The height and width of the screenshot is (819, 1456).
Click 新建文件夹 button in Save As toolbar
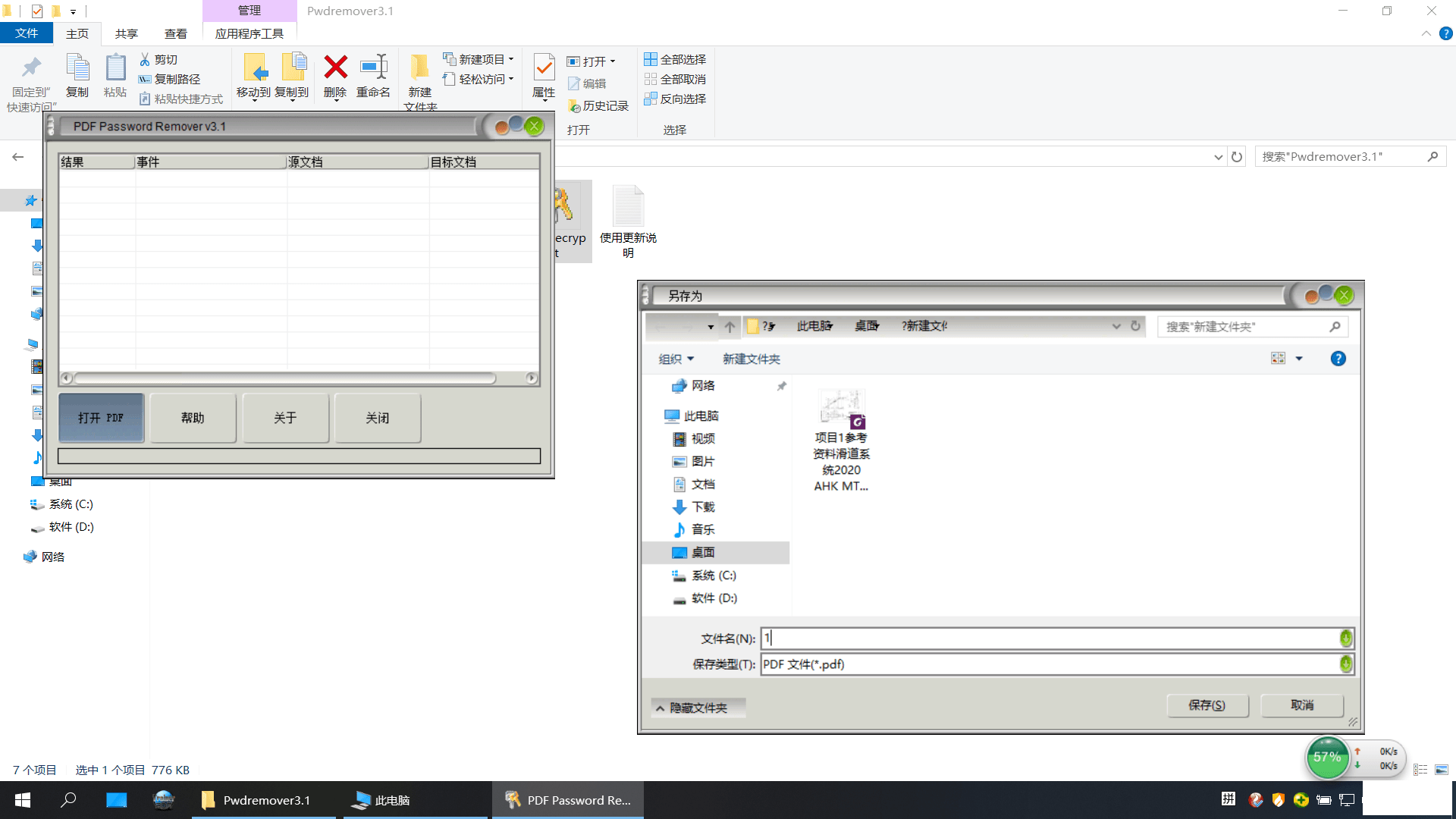(x=752, y=359)
